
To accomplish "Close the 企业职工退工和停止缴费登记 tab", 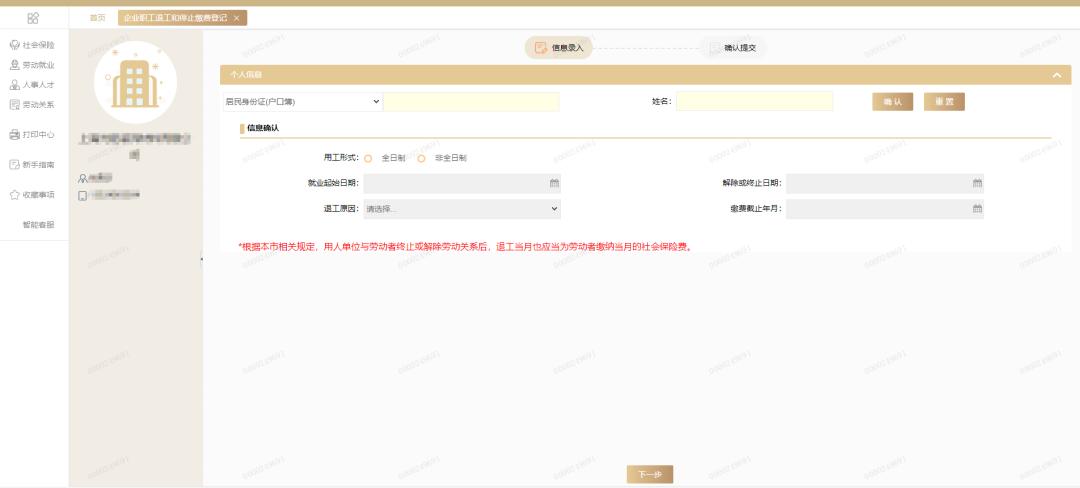I will coord(236,19).
